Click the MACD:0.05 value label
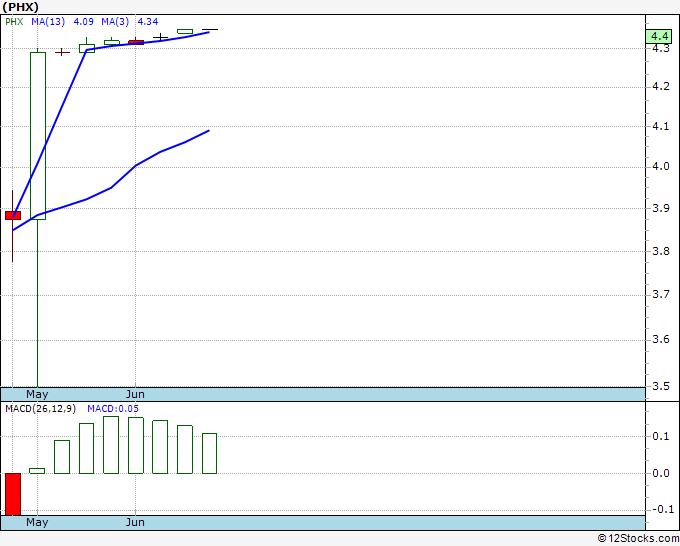This screenshot has width=680, height=546. point(113,409)
